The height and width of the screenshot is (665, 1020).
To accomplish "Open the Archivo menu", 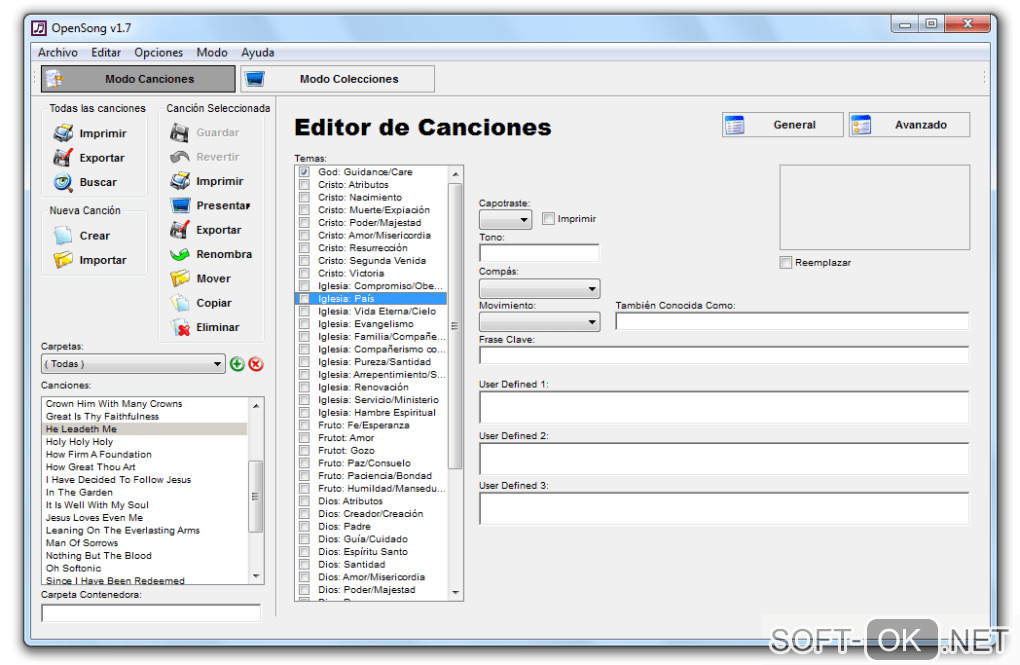I will pyautogui.click(x=57, y=53).
